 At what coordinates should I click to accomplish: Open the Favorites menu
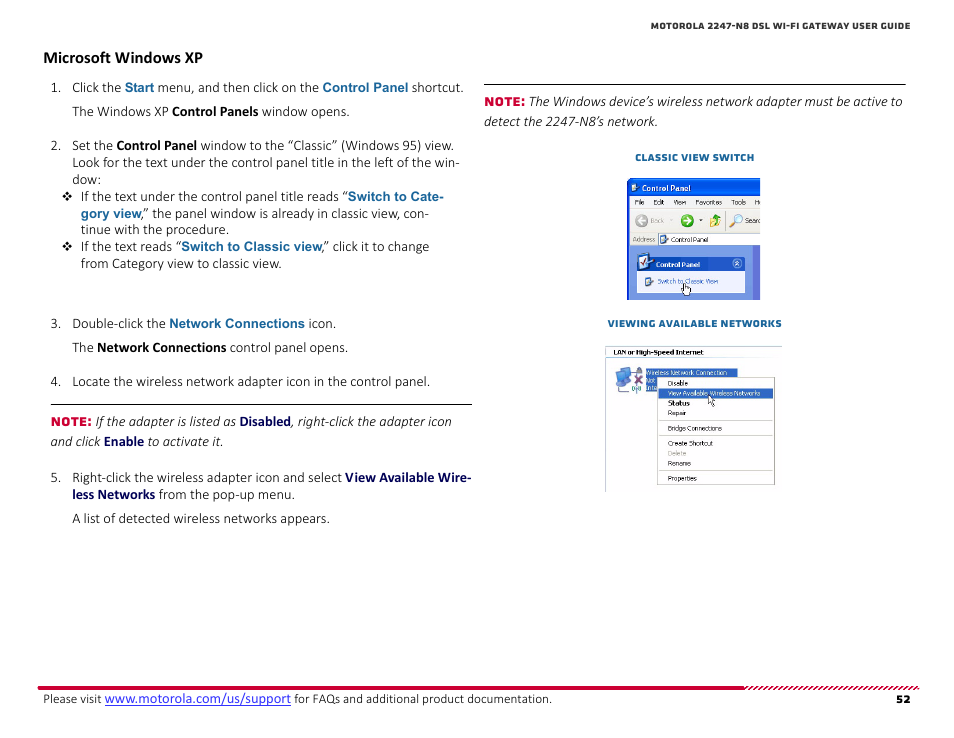tap(709, 202)
